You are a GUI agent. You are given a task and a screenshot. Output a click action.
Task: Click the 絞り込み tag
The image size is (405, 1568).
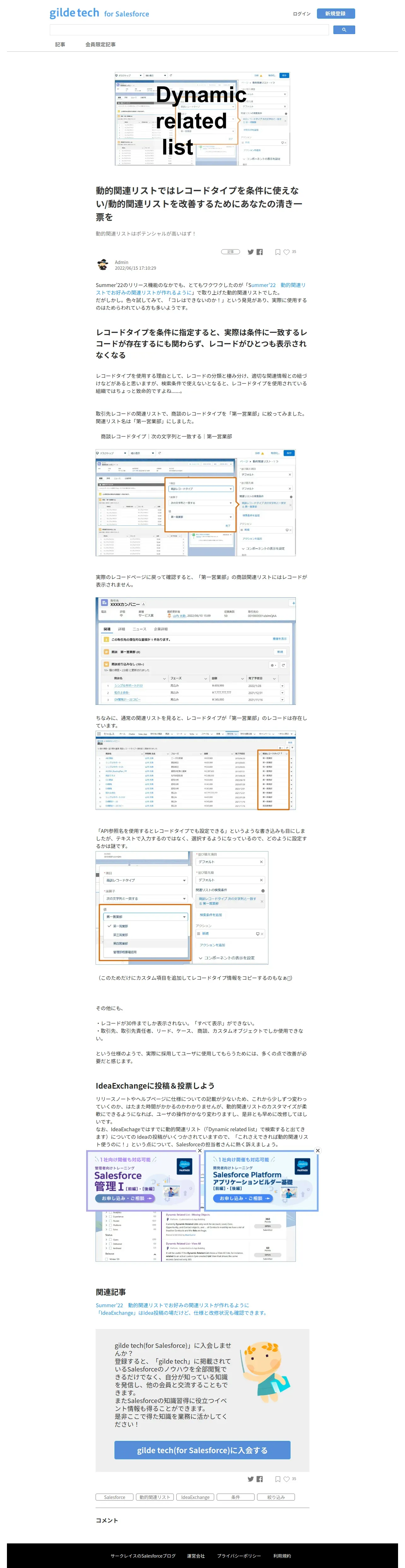pos(276,1497)
